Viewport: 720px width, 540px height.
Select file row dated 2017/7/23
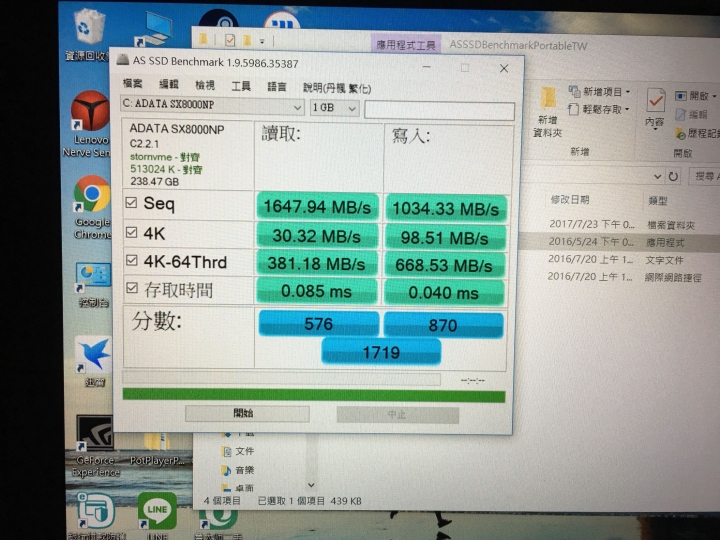click(x=620, y=225)
